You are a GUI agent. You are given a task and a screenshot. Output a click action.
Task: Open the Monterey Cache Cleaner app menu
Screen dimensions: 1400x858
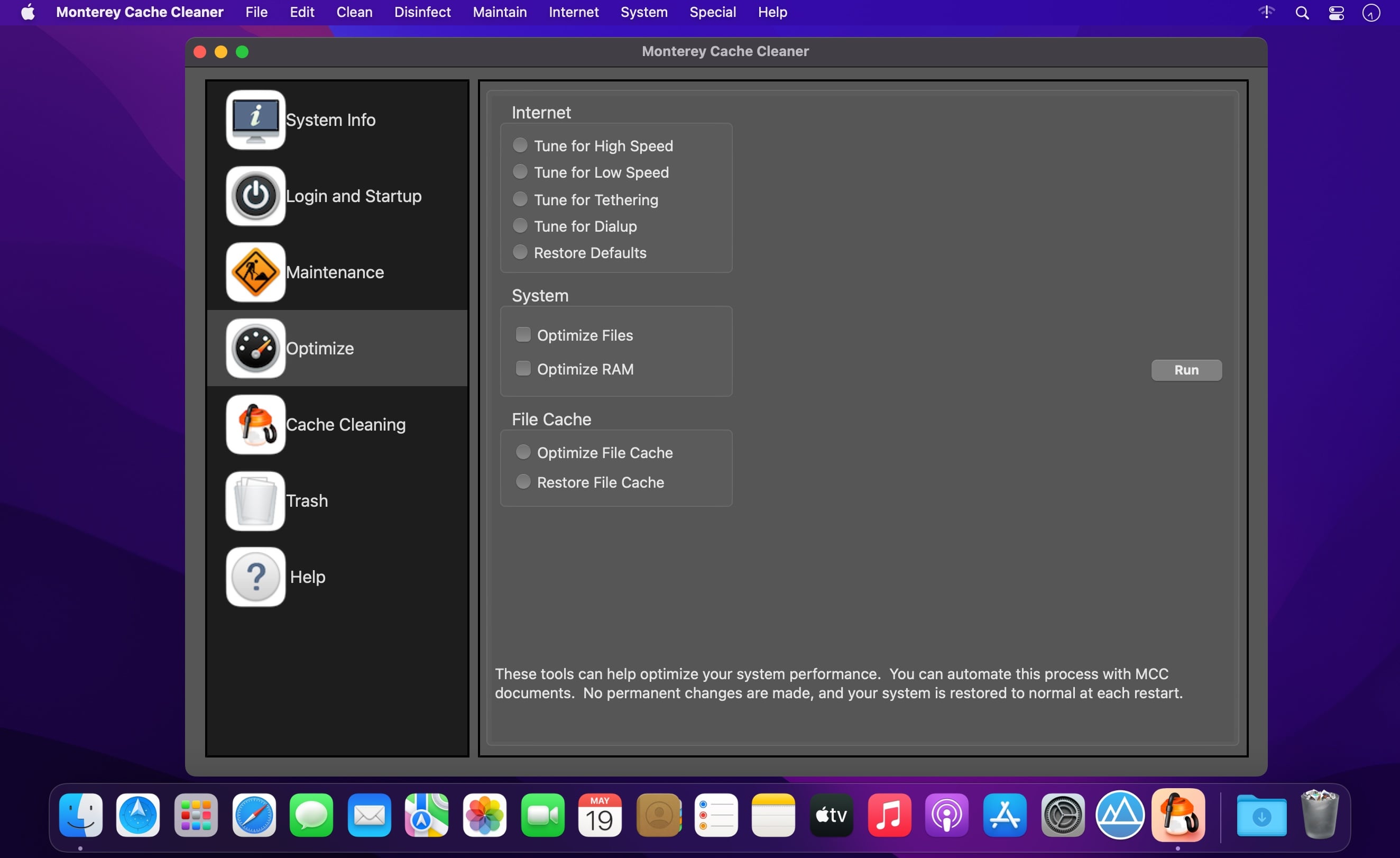coord(140,12)
